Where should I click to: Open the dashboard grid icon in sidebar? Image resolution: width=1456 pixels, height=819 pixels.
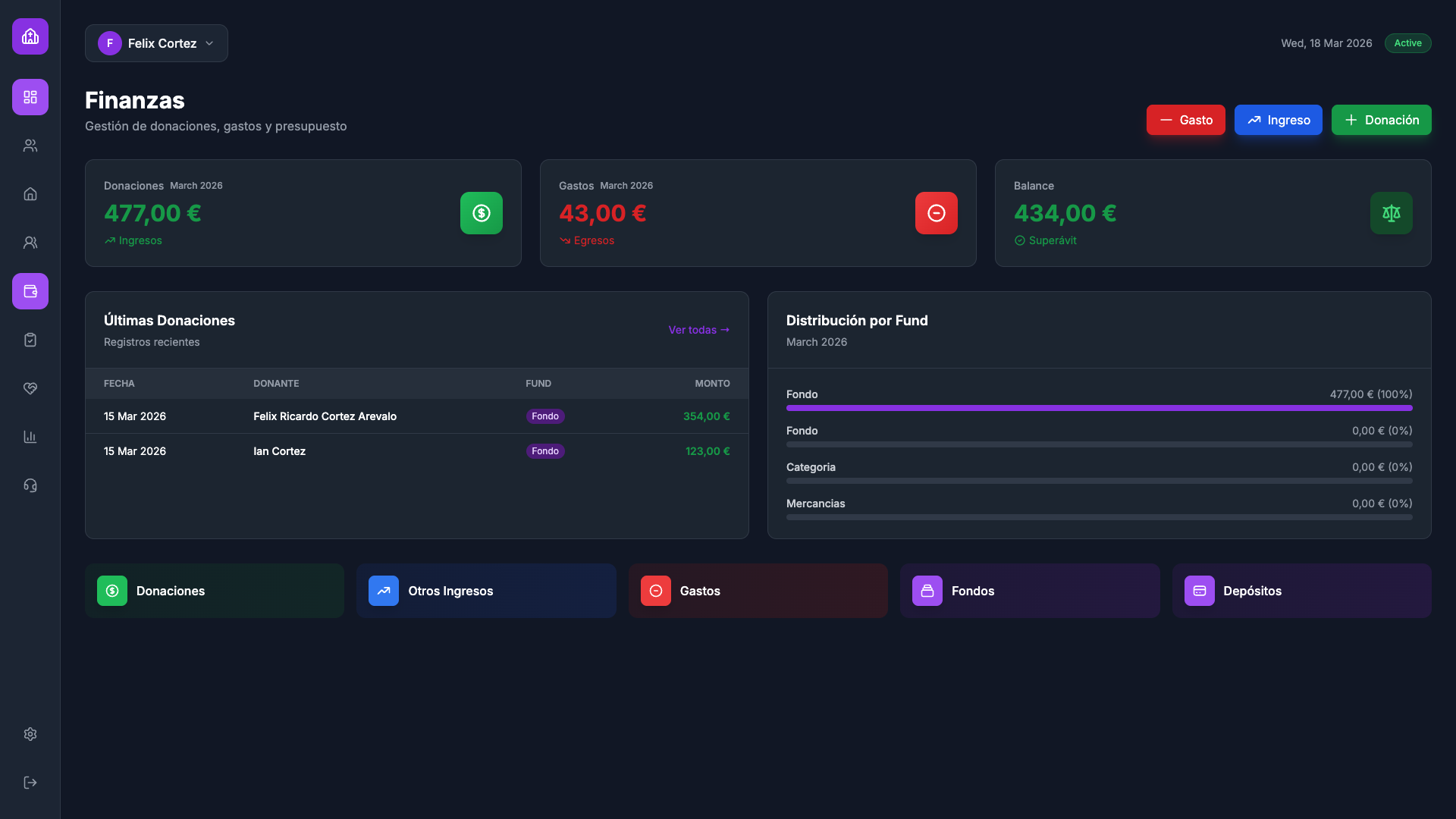click(30, 97)
